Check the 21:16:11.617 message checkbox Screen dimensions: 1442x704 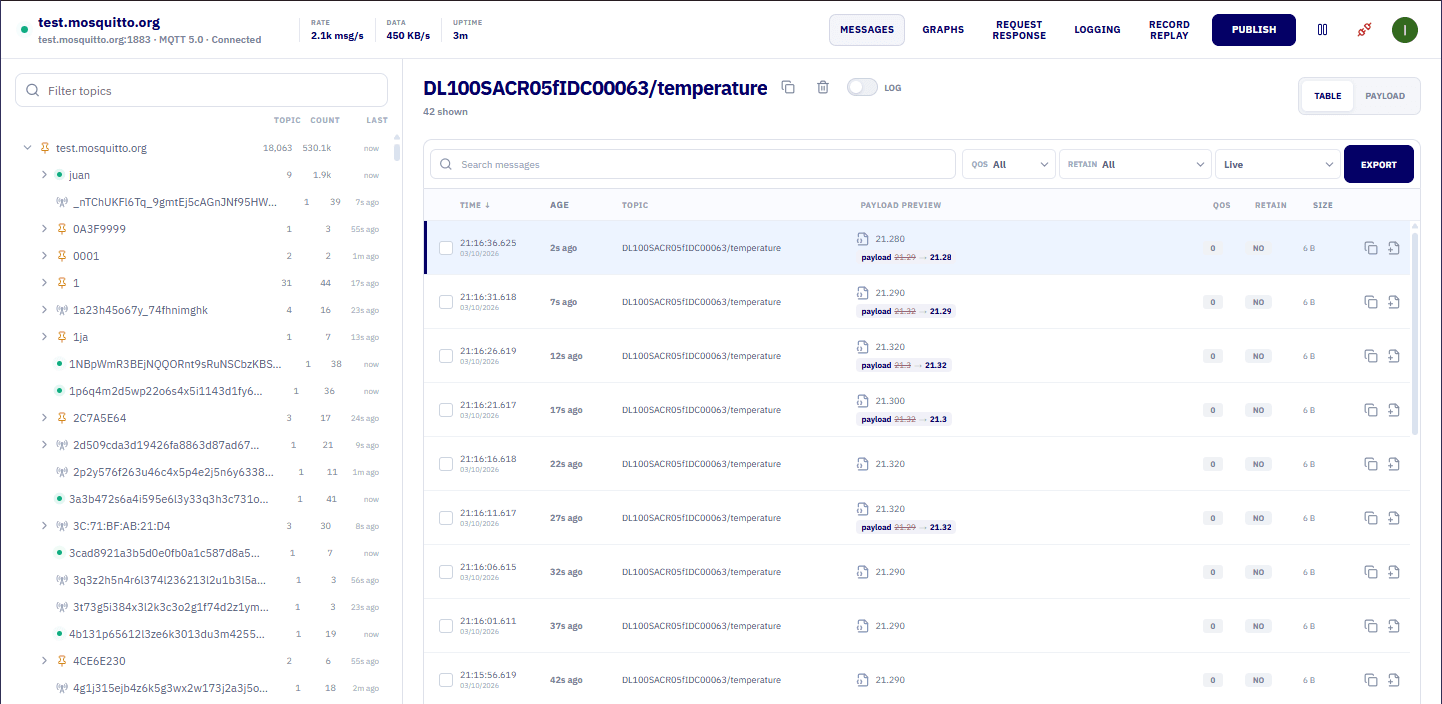pyautogui.click(x=446, y=518)
